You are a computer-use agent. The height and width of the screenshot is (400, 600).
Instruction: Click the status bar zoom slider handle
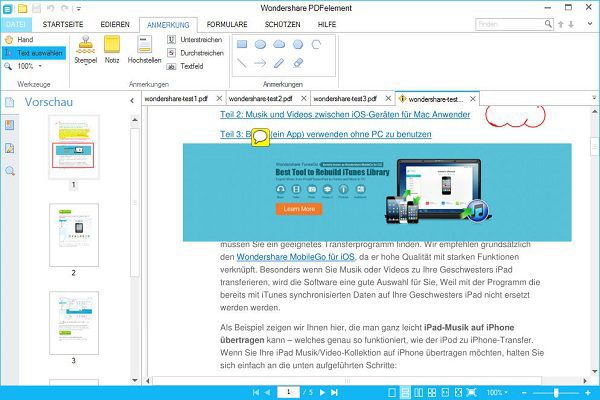pos(556,392)
